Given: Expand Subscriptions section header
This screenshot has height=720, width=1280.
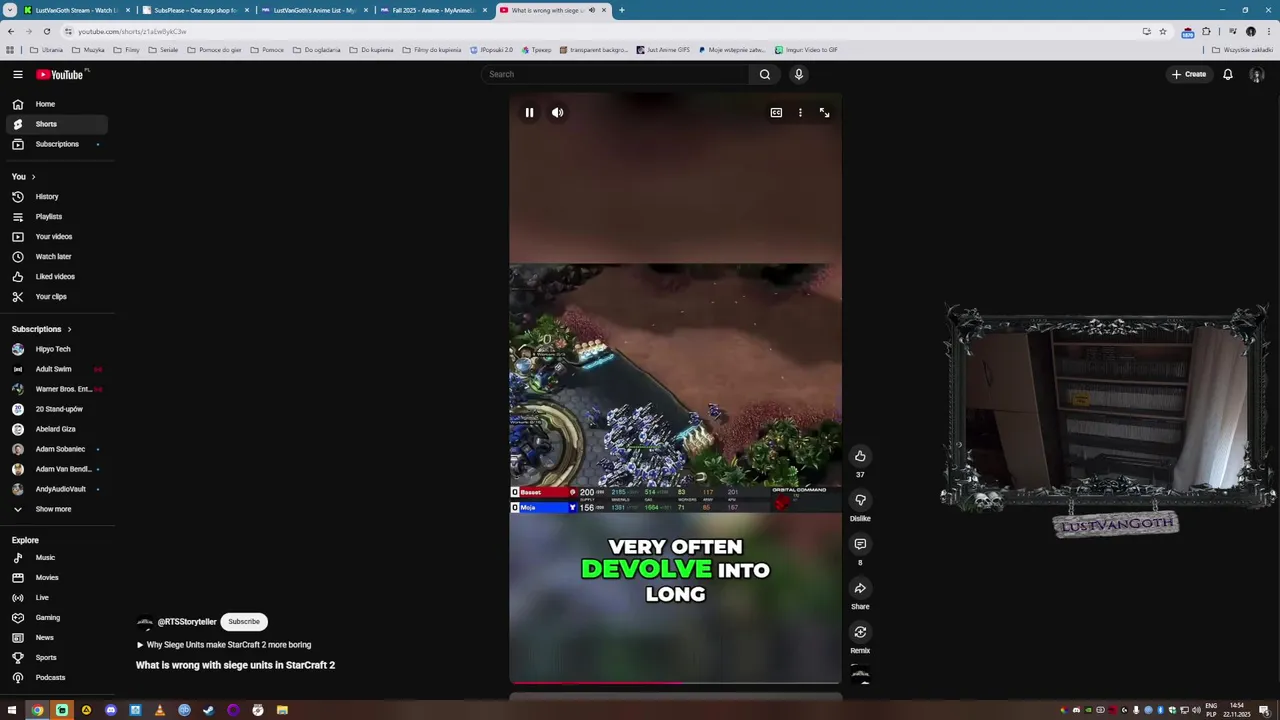Looking at the screenshot, I should [x=41, y=329].
